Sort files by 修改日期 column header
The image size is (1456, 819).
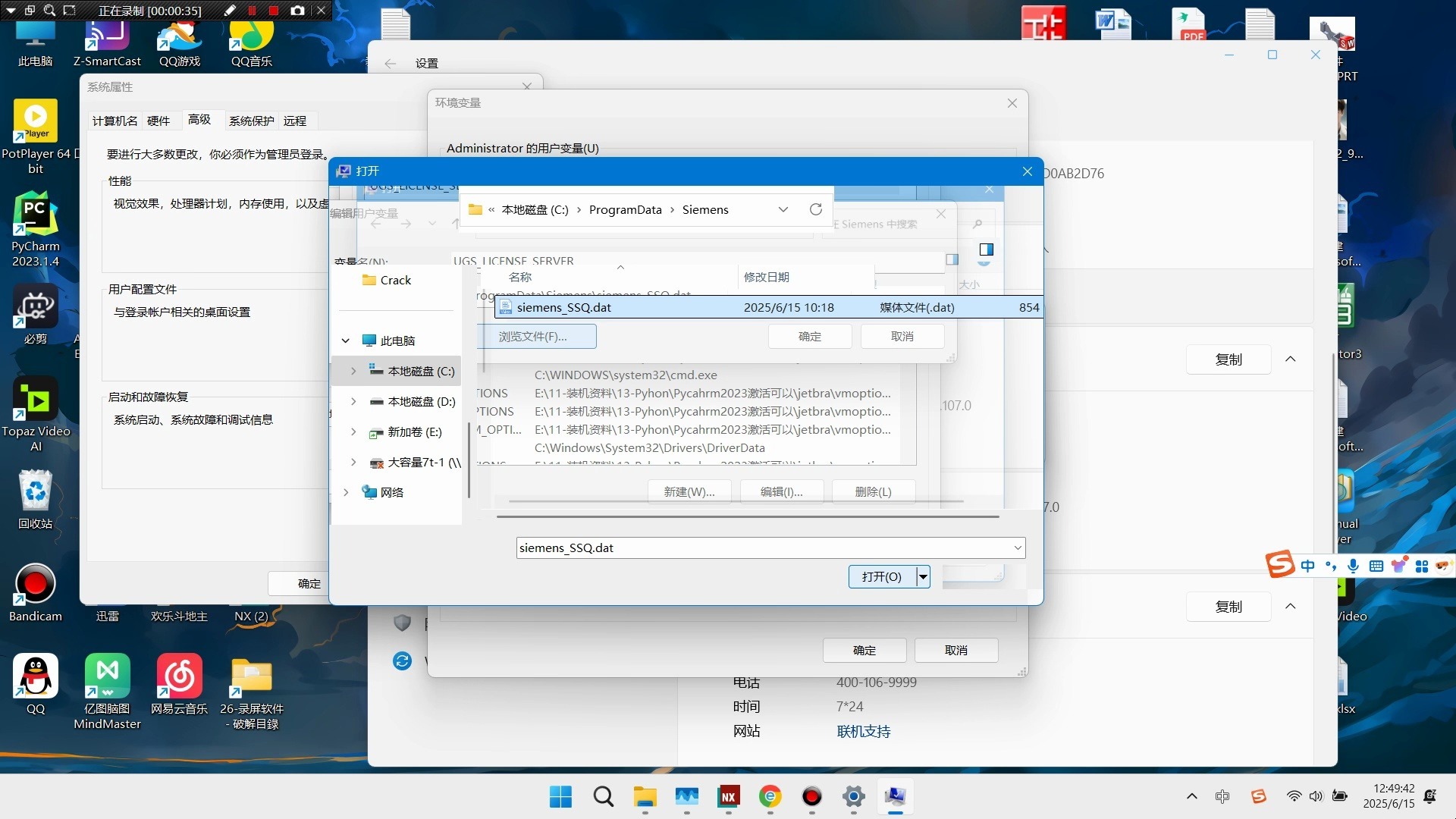point(767,277)
